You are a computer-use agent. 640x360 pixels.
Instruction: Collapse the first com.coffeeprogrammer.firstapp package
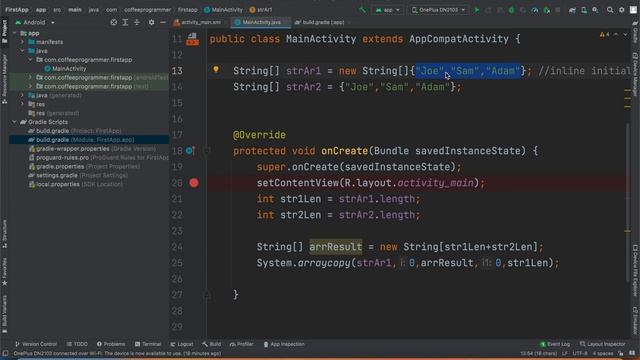(x=31, y=60)
